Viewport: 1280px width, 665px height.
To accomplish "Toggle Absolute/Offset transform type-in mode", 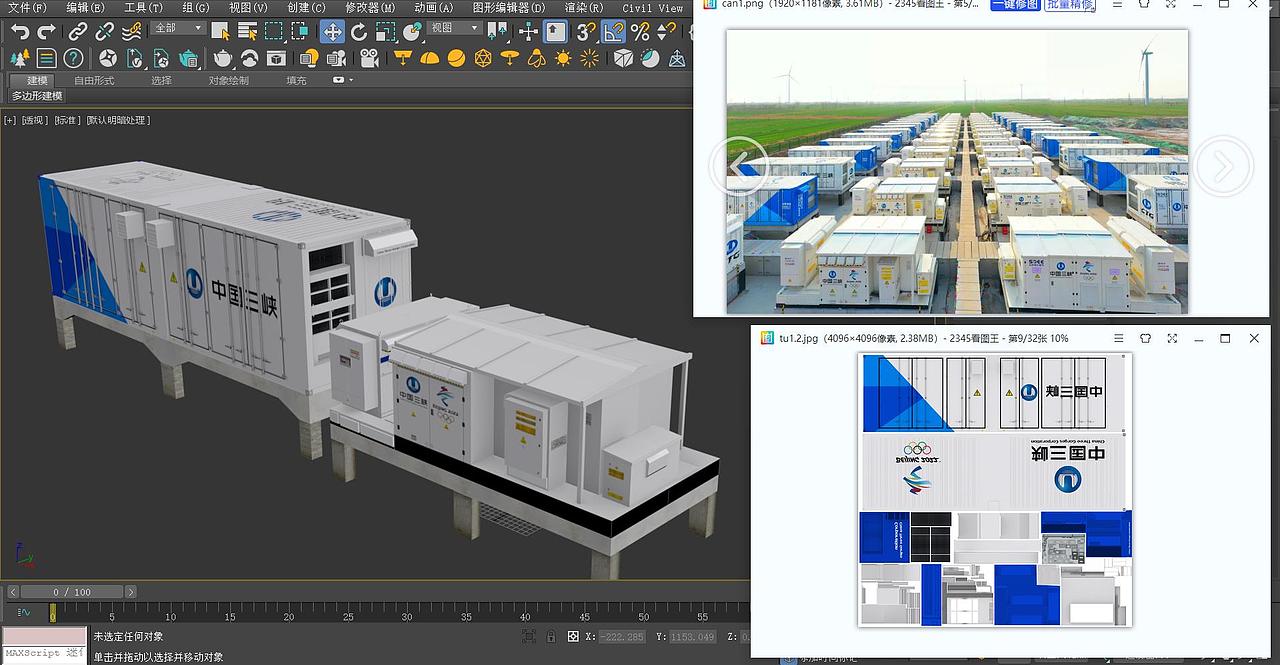I will pyautogui.click(x=573, y=636).
